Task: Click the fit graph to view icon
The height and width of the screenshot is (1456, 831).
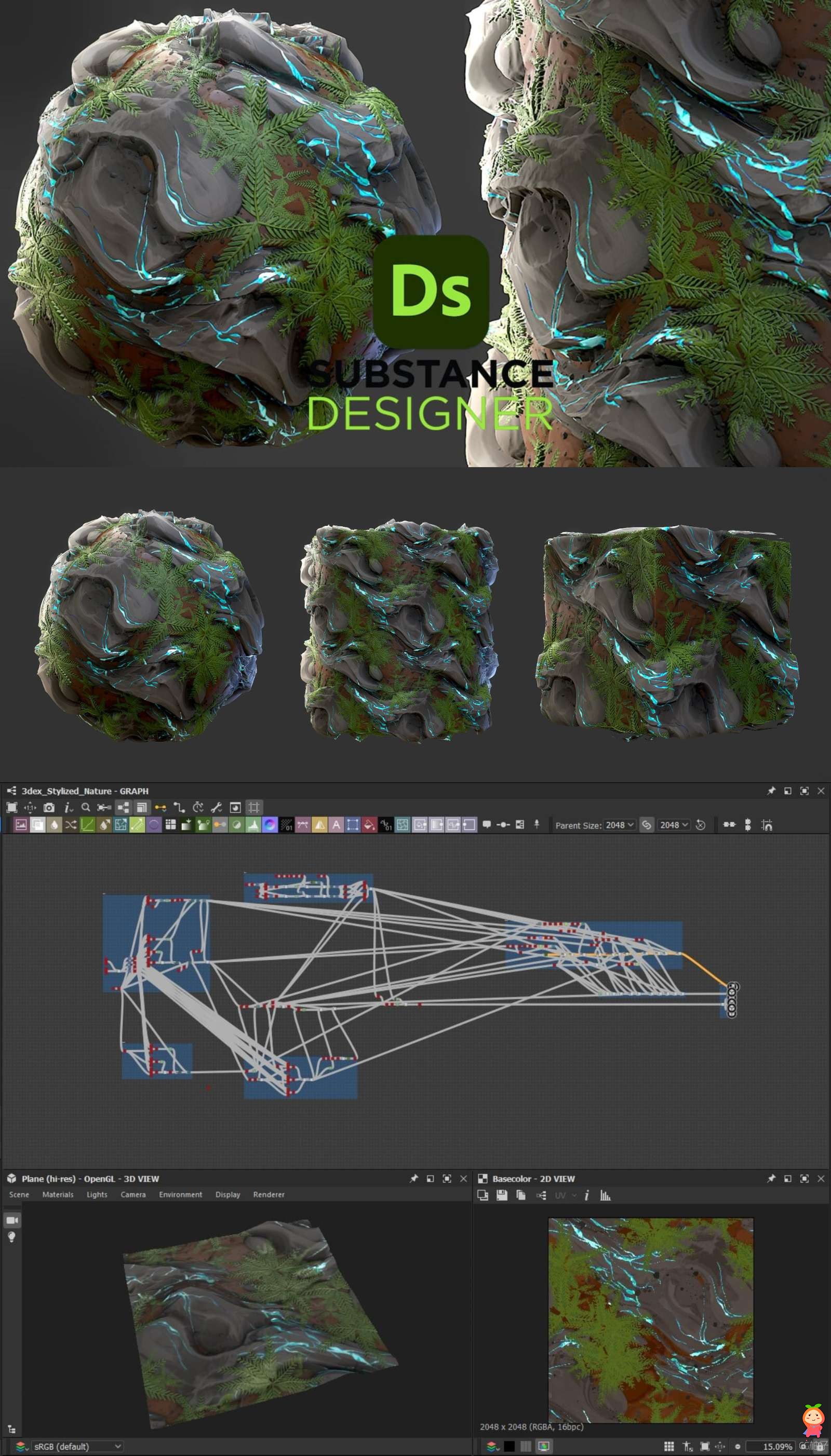Action: coord(12,808)
